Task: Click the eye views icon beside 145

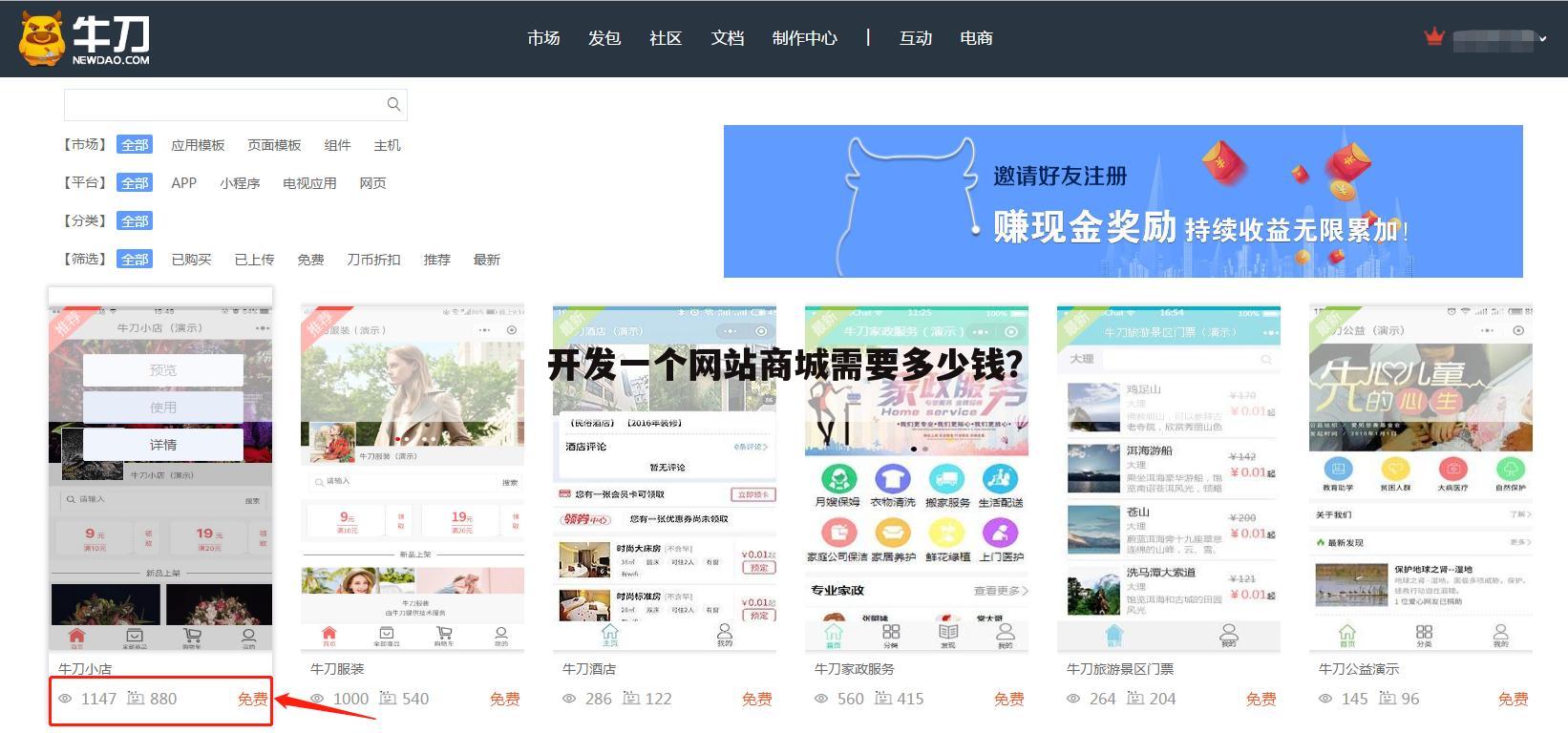Action: pyautogui.click(x=1325, y=699)
